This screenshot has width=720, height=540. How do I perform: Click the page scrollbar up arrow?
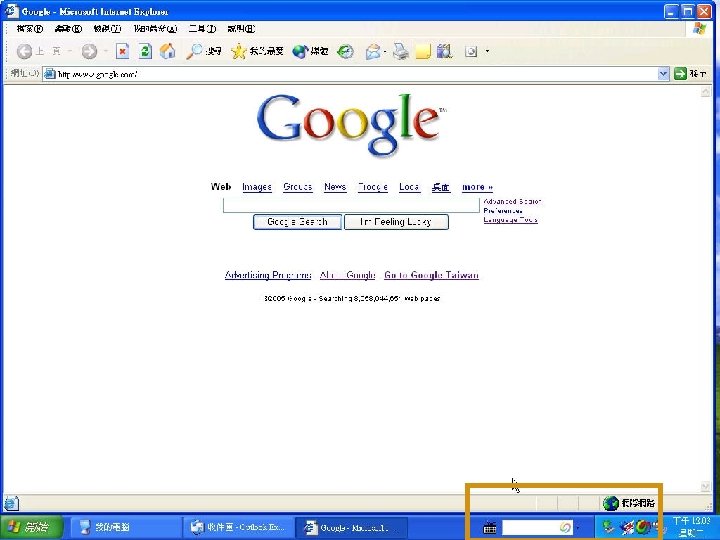[705, 92]
